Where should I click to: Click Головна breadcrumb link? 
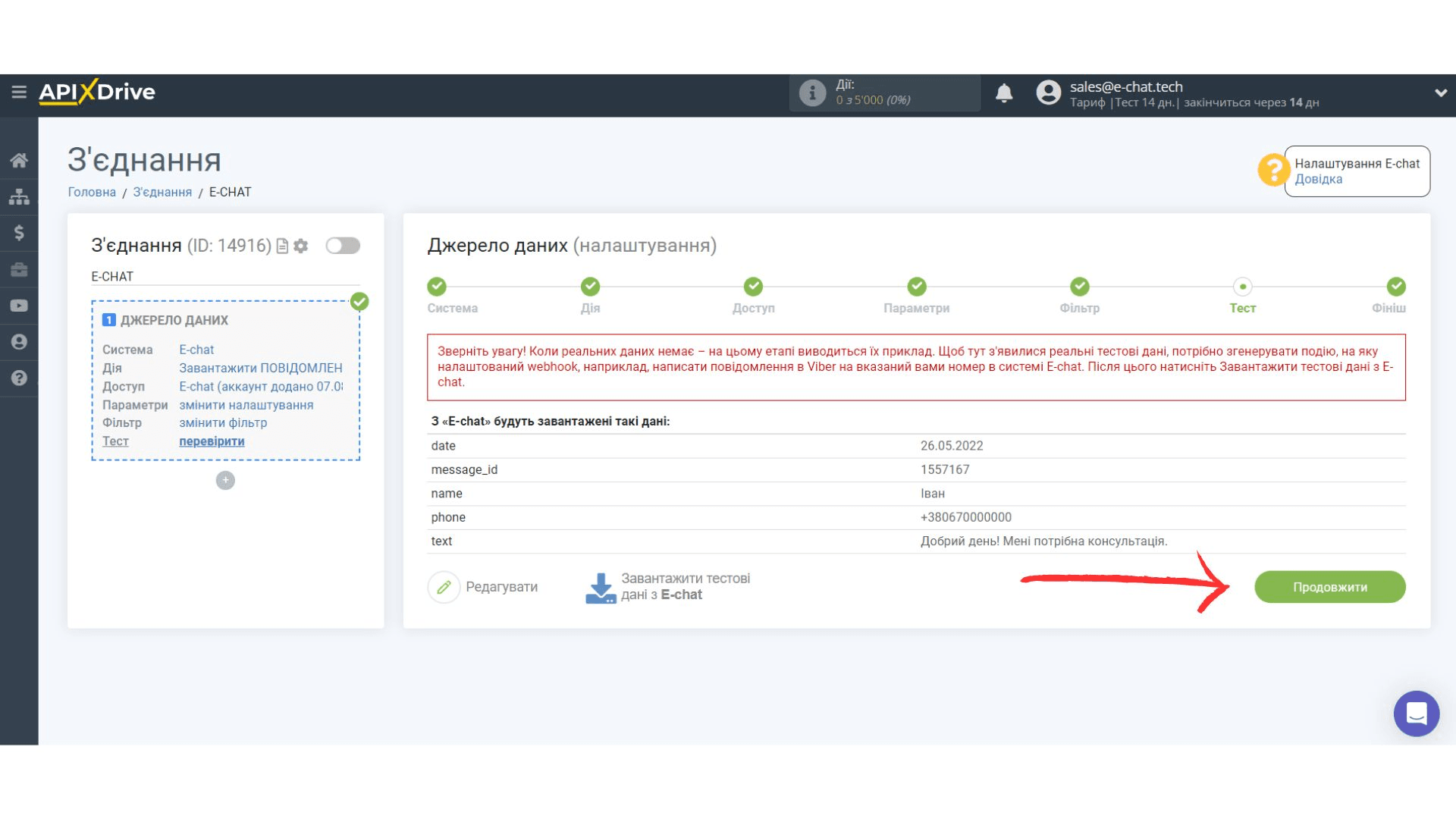coord(92,192)
